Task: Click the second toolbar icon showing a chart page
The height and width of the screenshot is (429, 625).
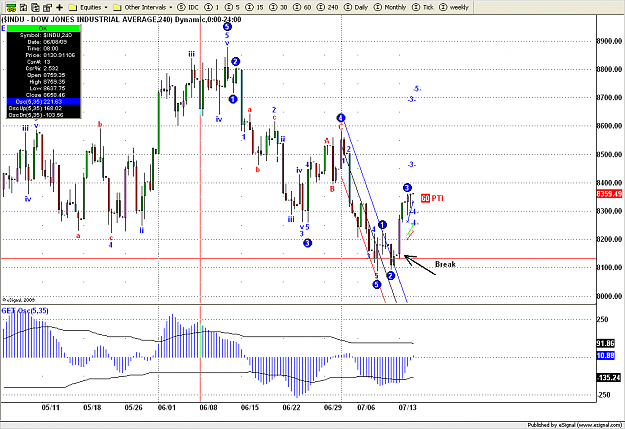Action: pyautogui.click(x=24, y=7)
